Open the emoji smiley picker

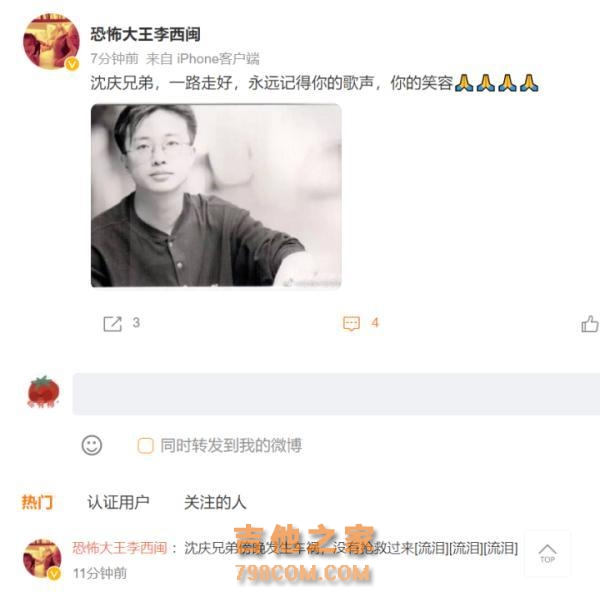click(92, 445)
